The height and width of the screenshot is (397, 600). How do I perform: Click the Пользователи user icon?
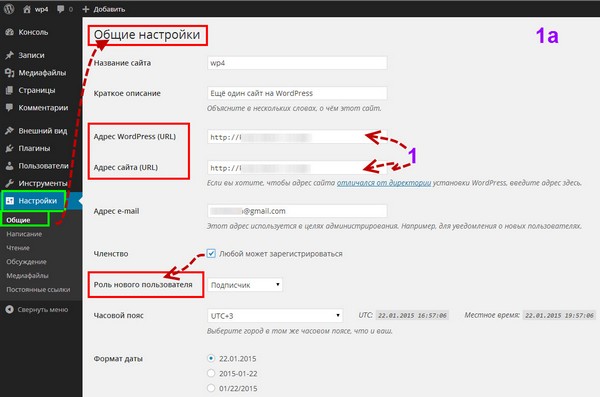(x=10, y=166)
